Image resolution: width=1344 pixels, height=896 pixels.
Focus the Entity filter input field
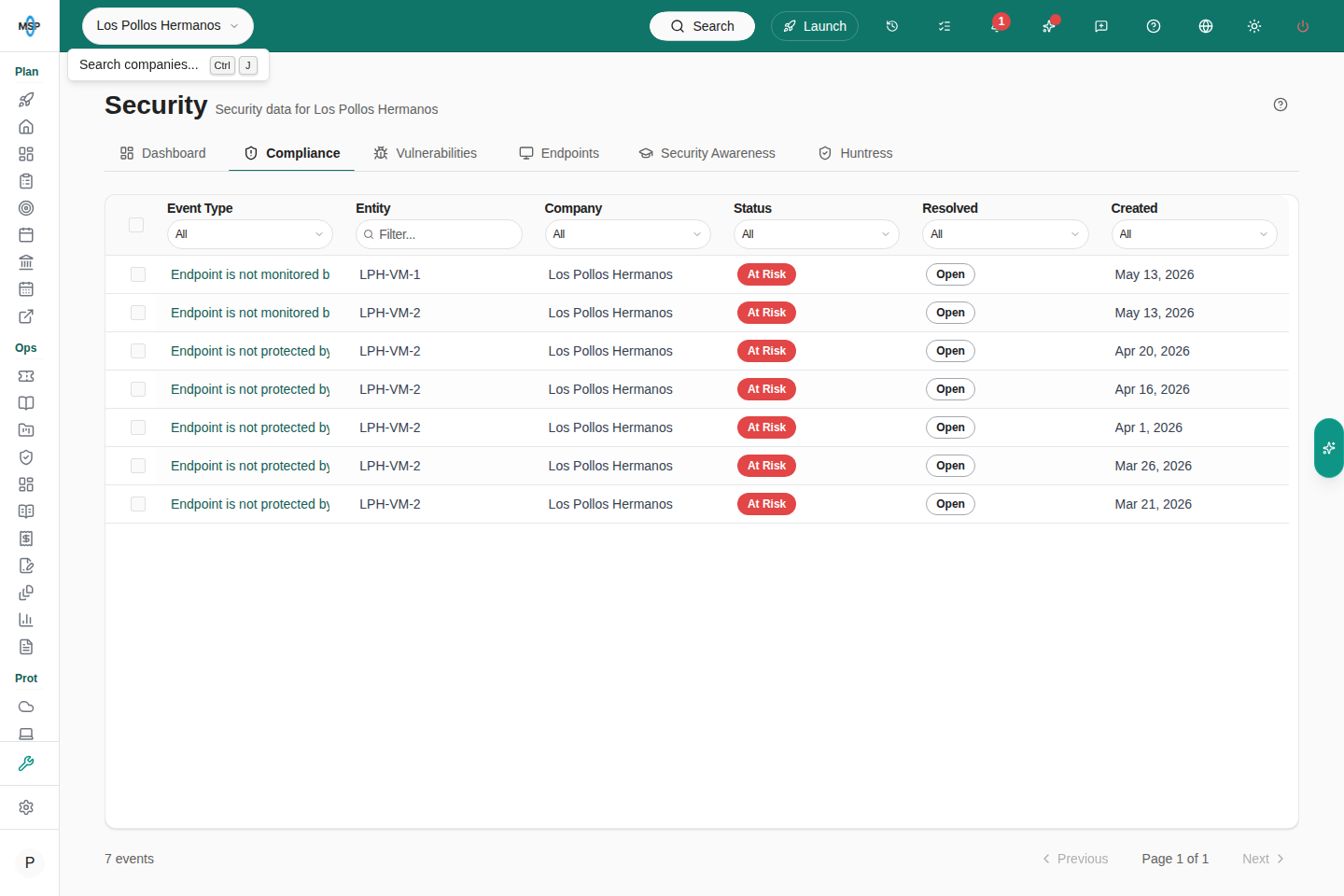(439, 234)
